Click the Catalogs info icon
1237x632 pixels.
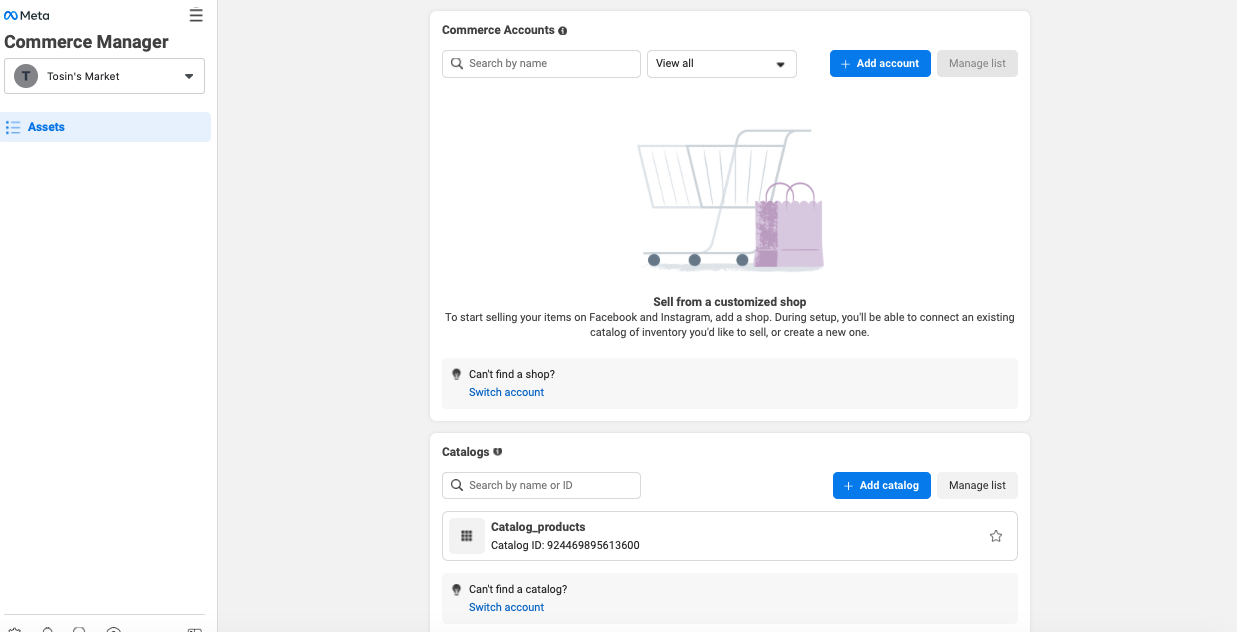pos(498,452)
